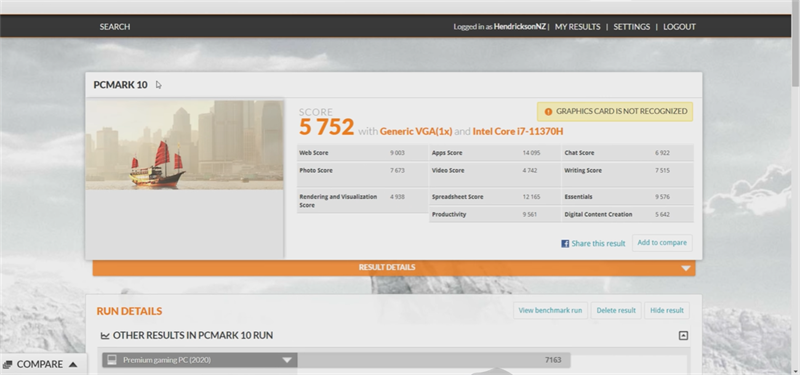Click the Rendering and Visualization Score row

(362, 201)
